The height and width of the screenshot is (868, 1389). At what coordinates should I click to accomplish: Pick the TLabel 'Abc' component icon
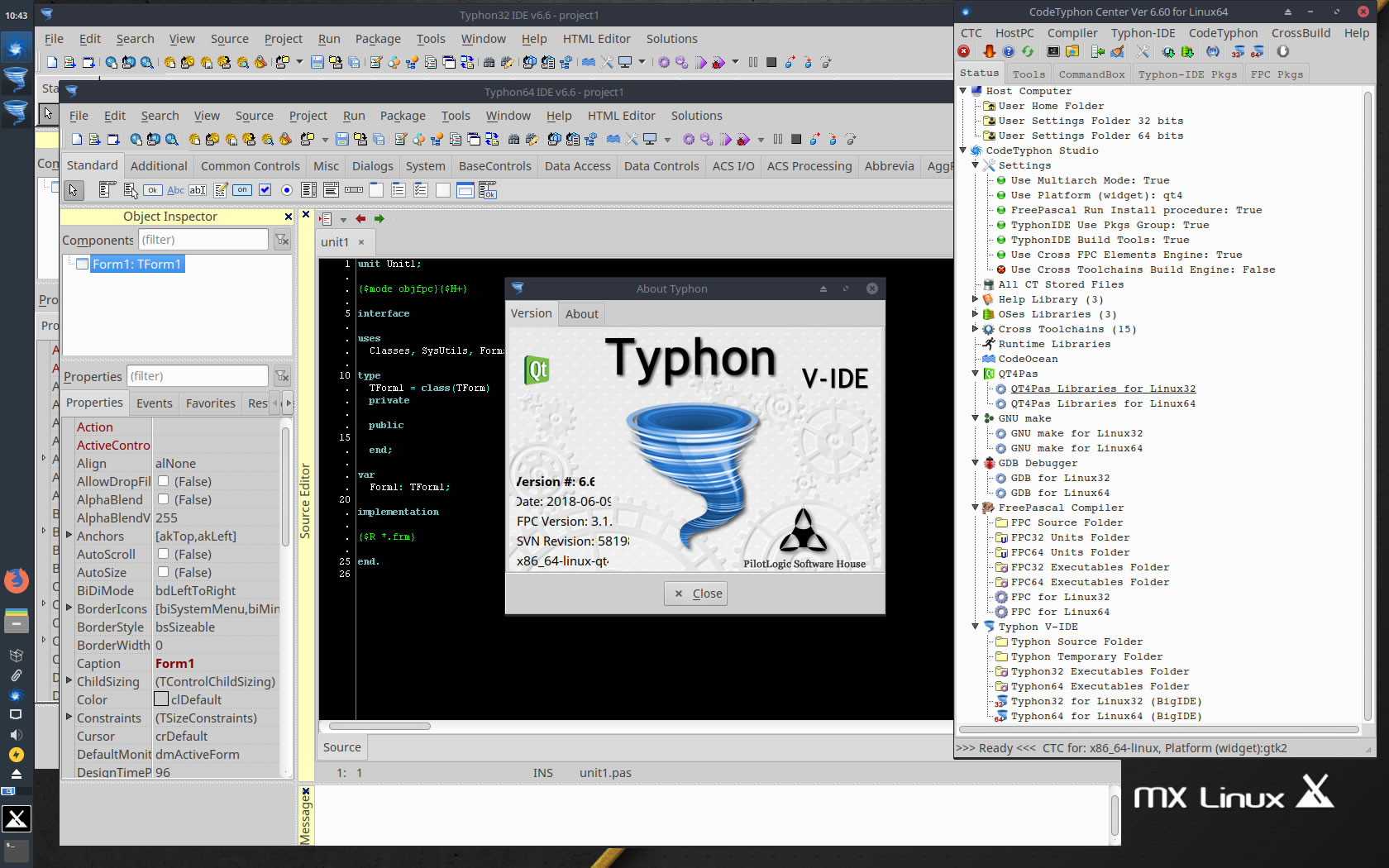(x=175, y=190)
